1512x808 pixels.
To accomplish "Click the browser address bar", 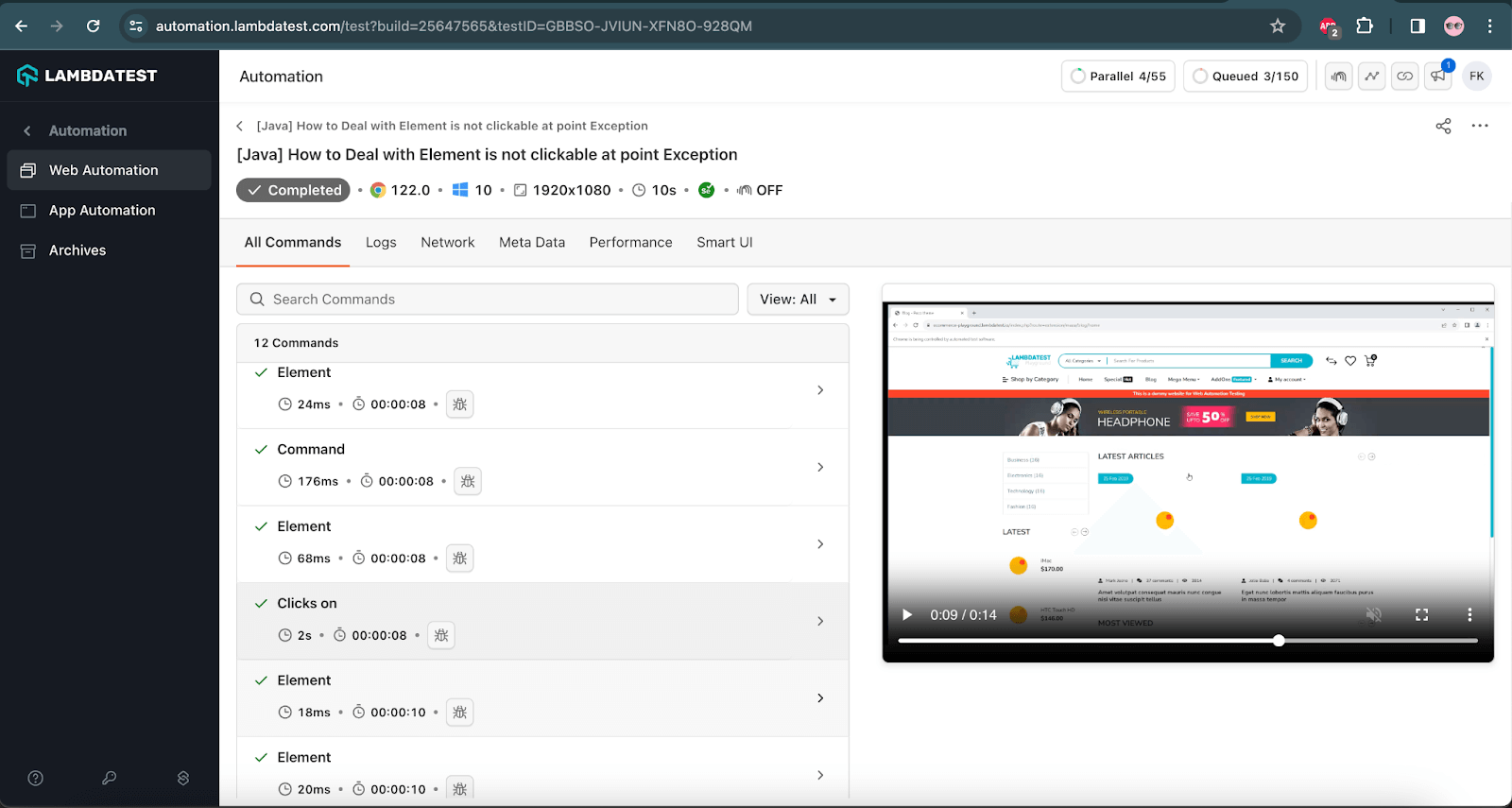I will 699,26.
